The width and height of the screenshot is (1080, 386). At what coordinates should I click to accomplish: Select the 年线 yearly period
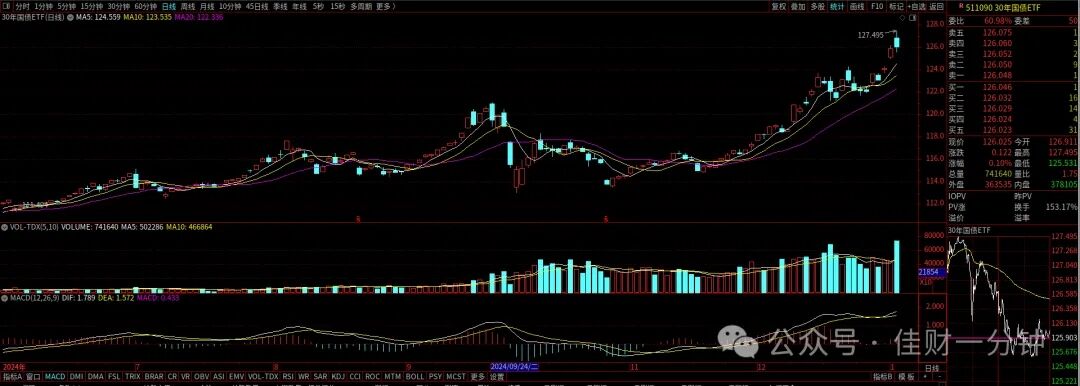click(x=299, y=6)
